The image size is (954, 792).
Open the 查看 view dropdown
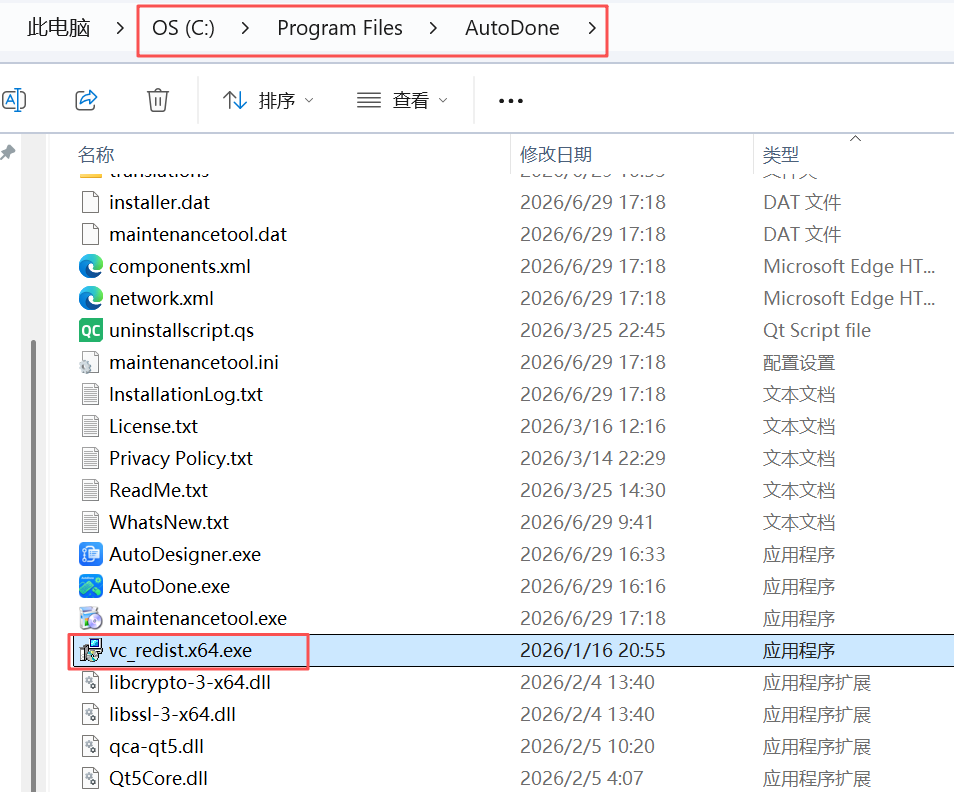pyautogui.click(x=402, y=100)
